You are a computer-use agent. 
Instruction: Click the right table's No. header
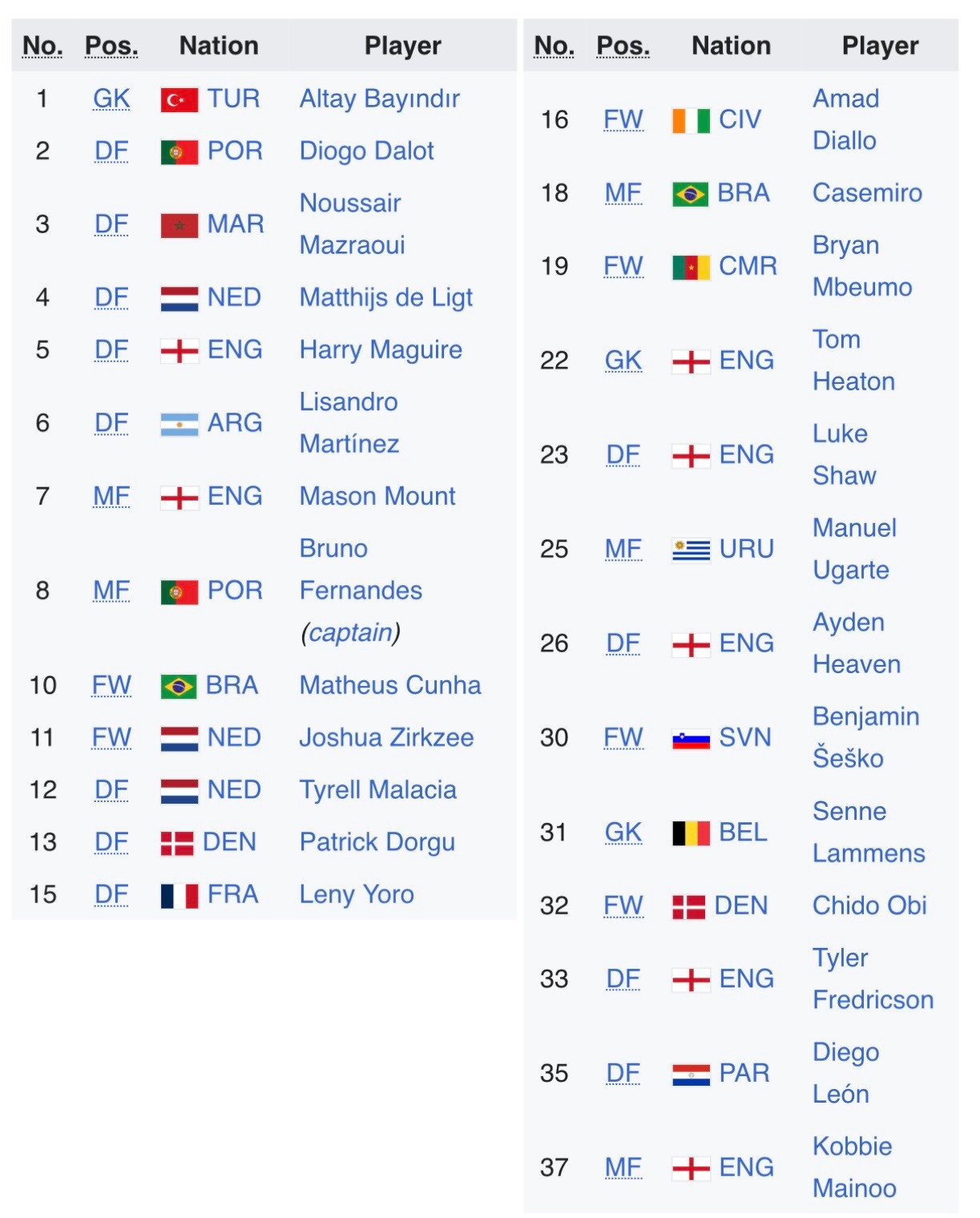click(554, 46)
